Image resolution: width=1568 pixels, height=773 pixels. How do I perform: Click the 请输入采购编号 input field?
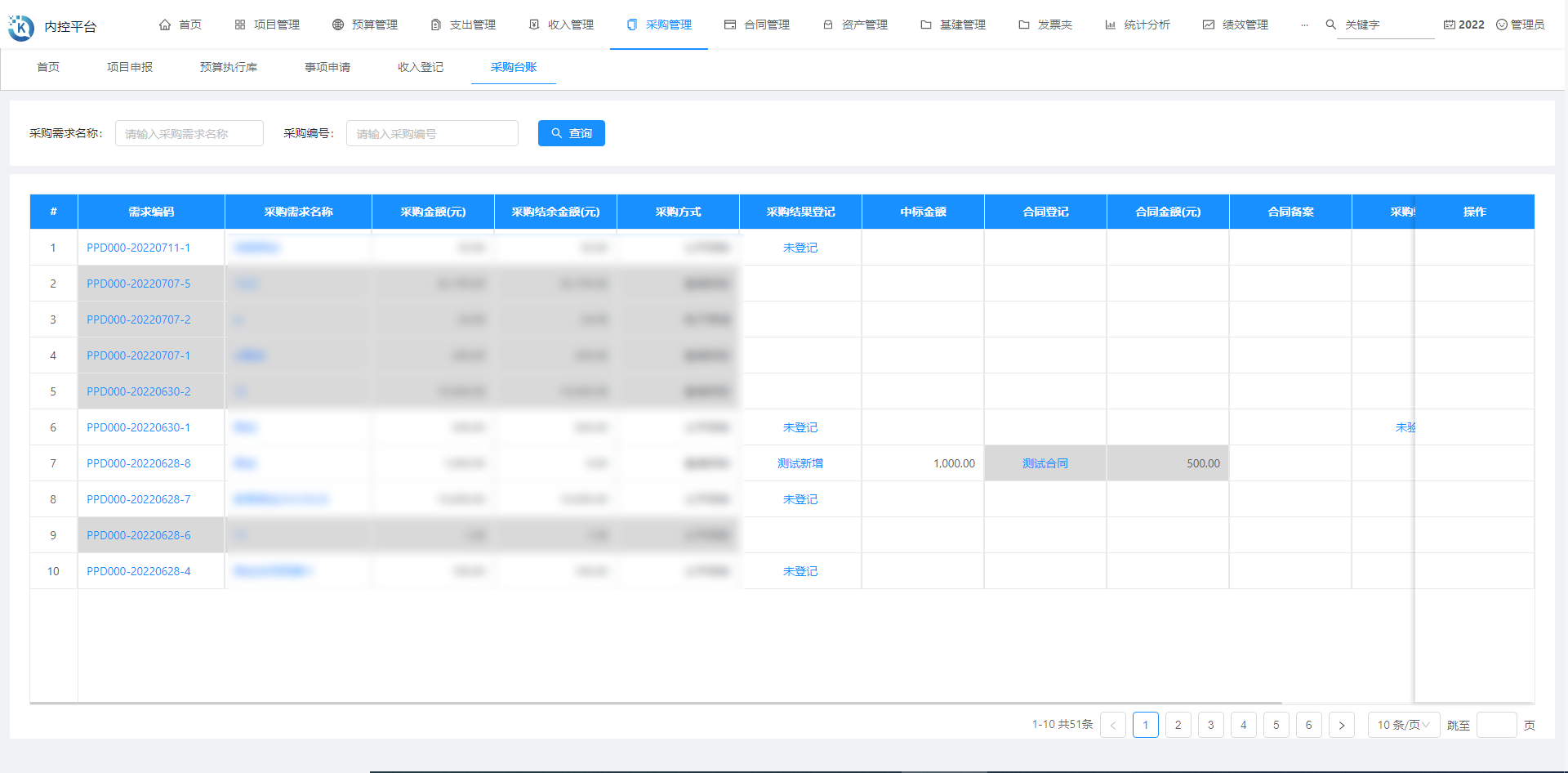pos(432,133)
